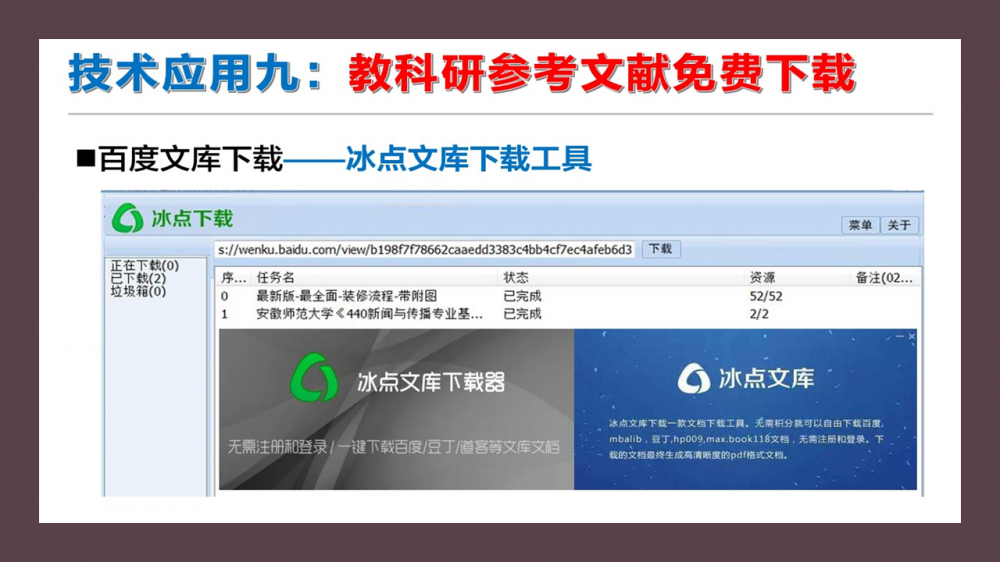Select 已下载(2) in the left panel
This screenshot has height=562, width=1000.
point(139,279)
